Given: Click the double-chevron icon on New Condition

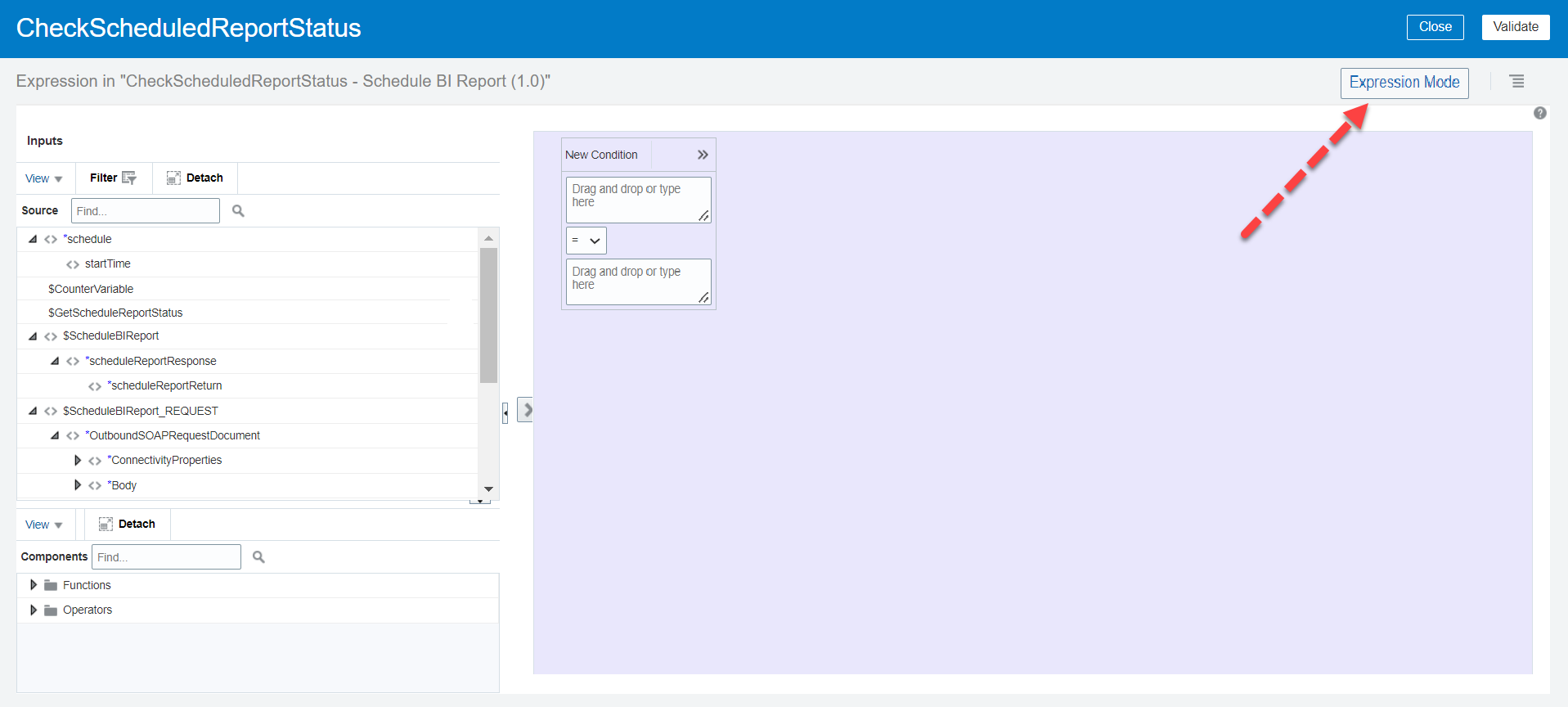Looking at the screenshot, I should click(x=702, y=155).
